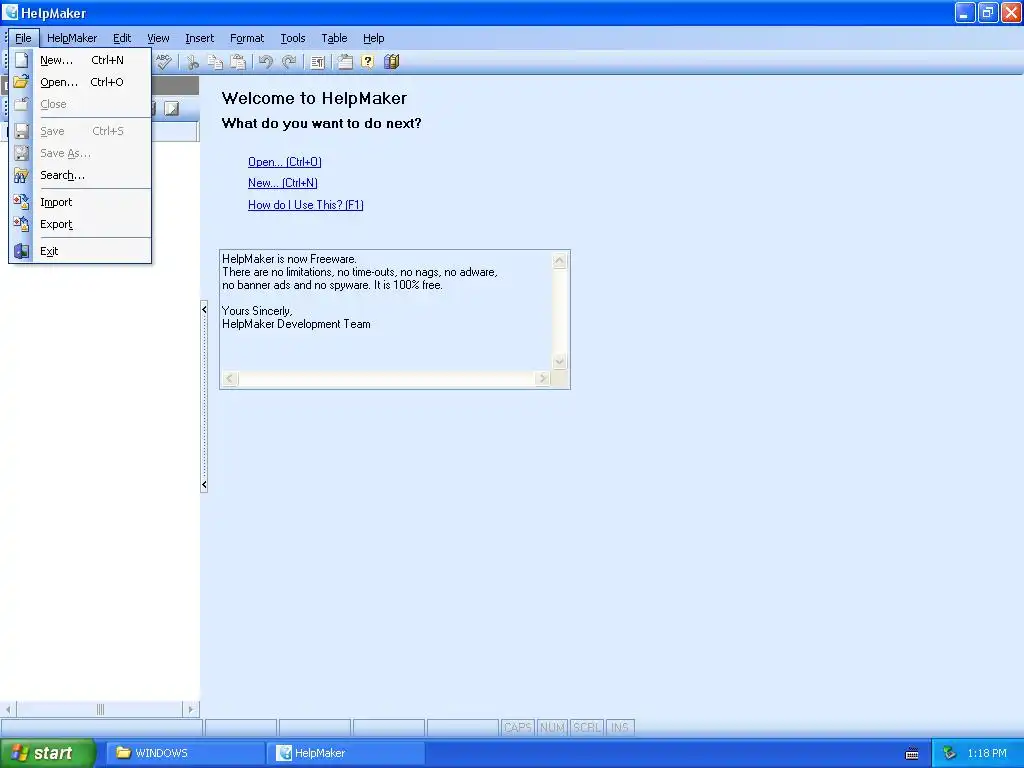Click the blank page icon beside New

[21, 60]
